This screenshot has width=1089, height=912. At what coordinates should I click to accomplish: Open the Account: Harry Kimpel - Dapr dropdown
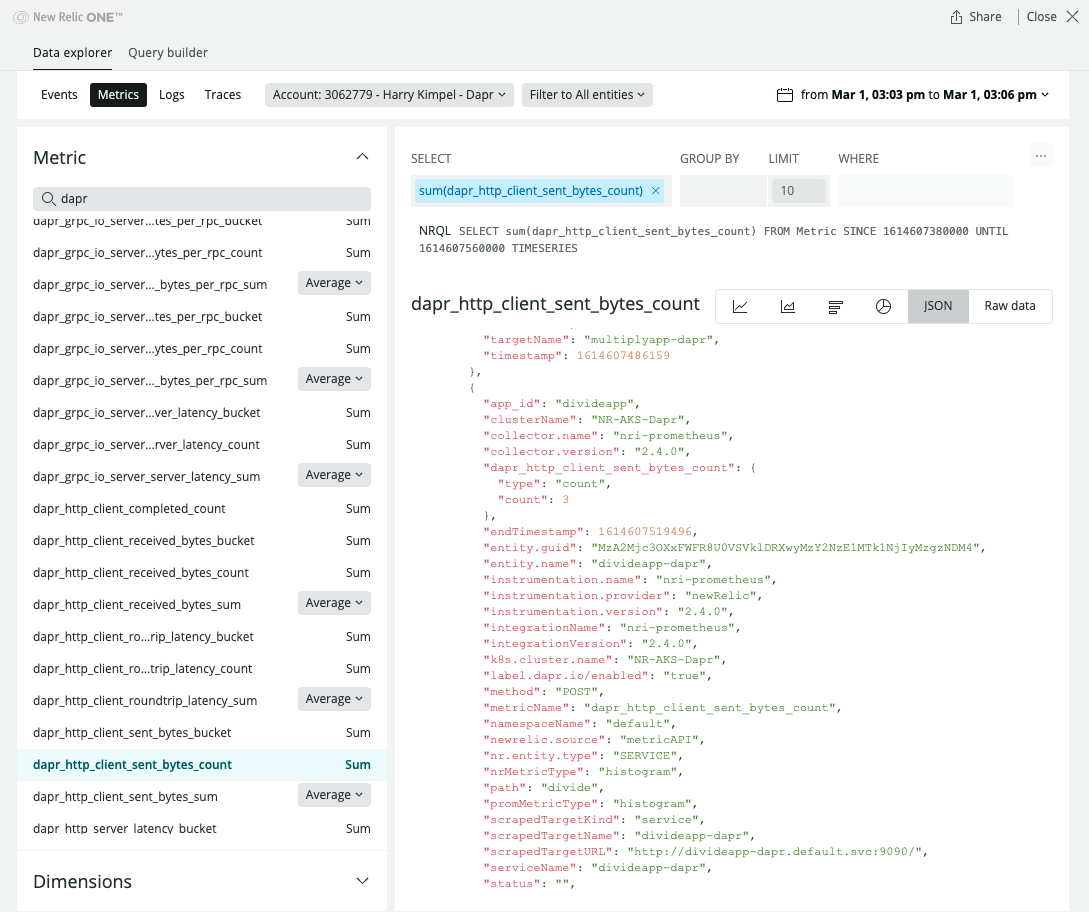[389, 94]
